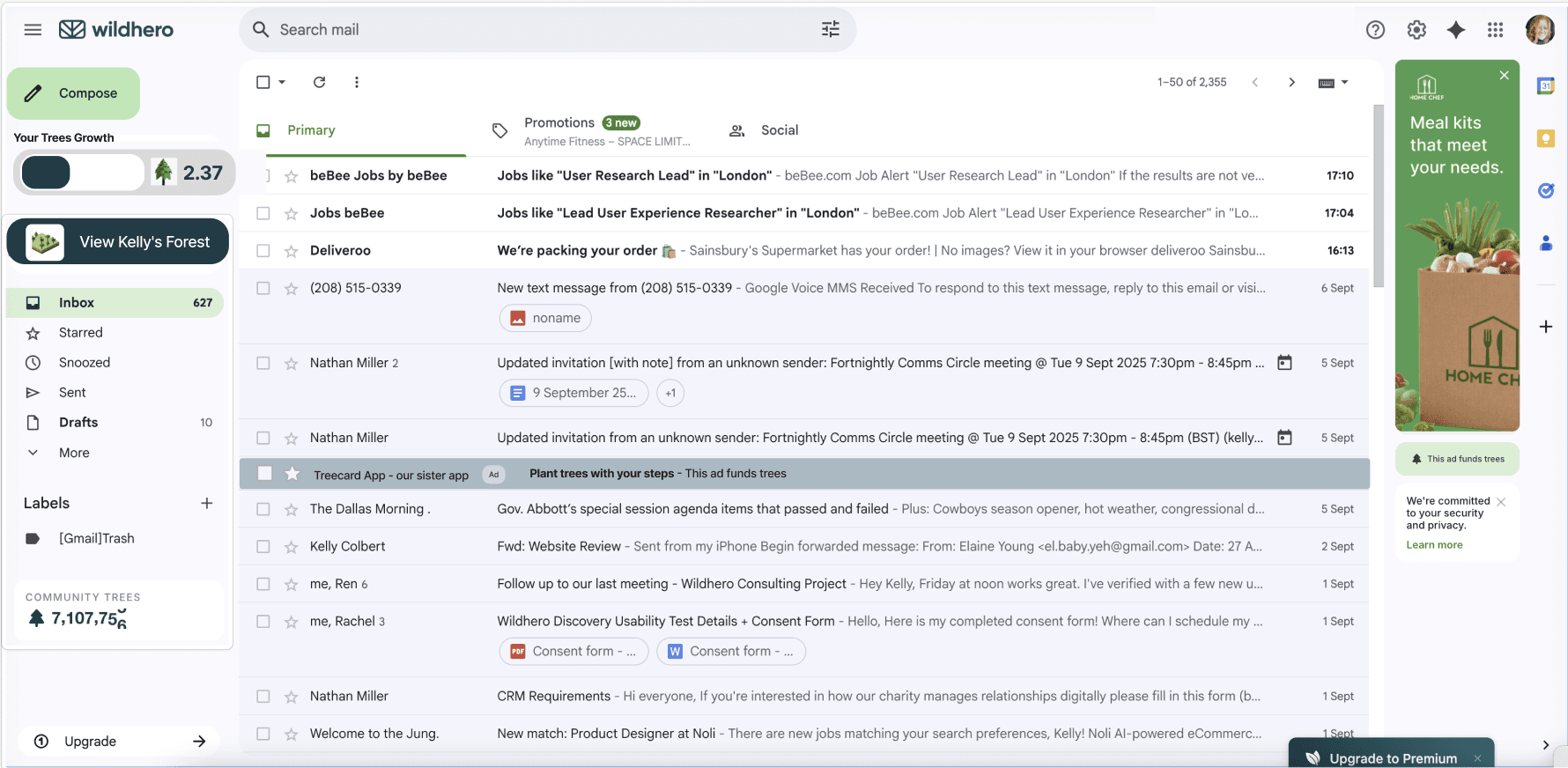Open the PDF Consent form attachment
This screenshot has height=768, width=1568.
point(573,652)
